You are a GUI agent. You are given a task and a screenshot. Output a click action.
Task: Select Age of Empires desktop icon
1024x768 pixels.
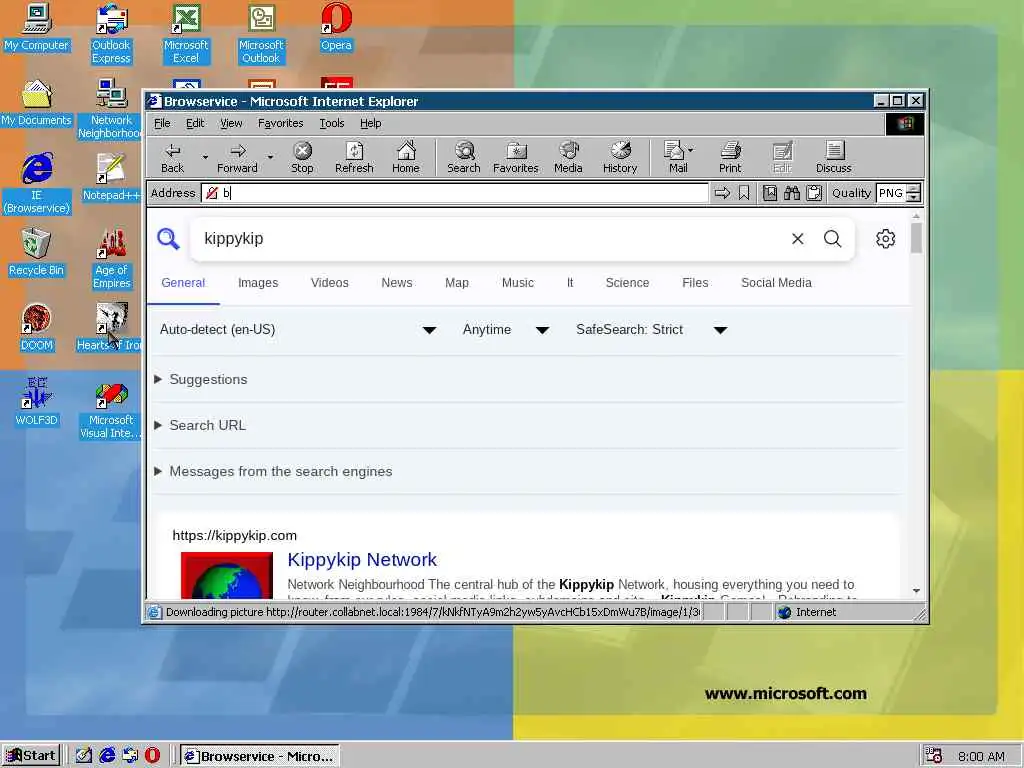click(x=111, y=259)
